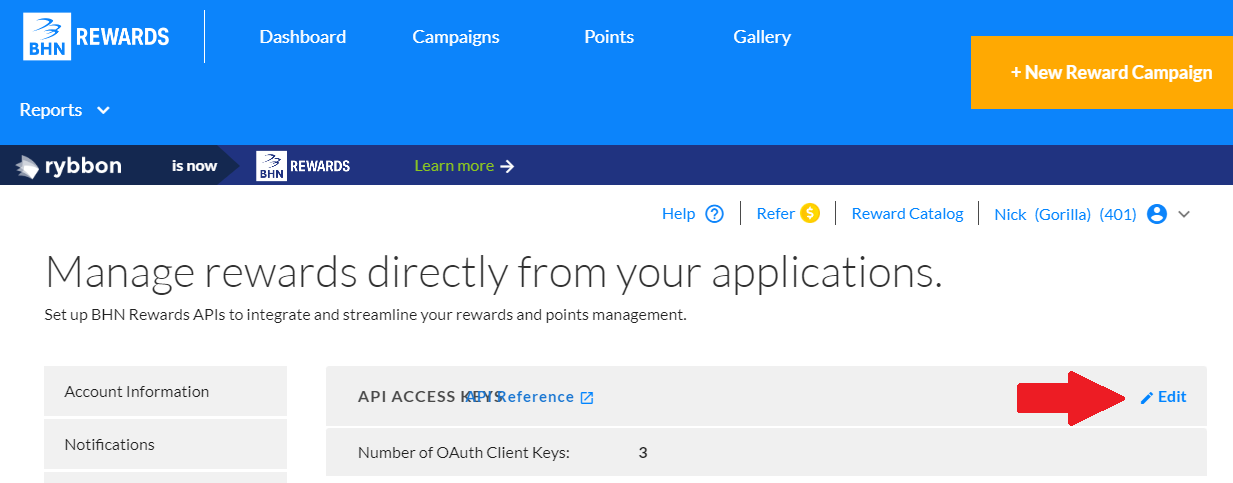Click the BHN Rewards logo in header

click(x=97, y=37)
